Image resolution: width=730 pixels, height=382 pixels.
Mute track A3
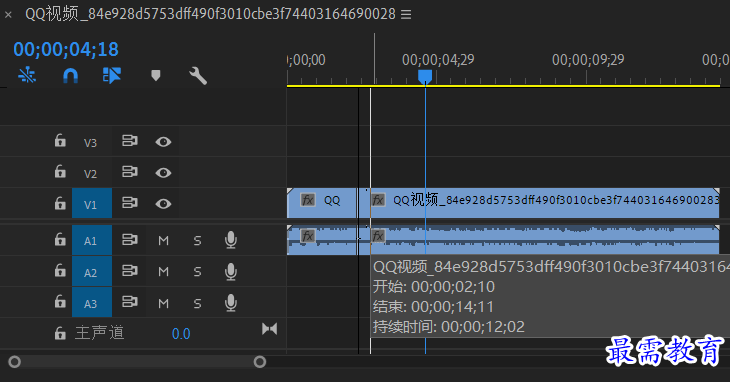tap(163, 304)
